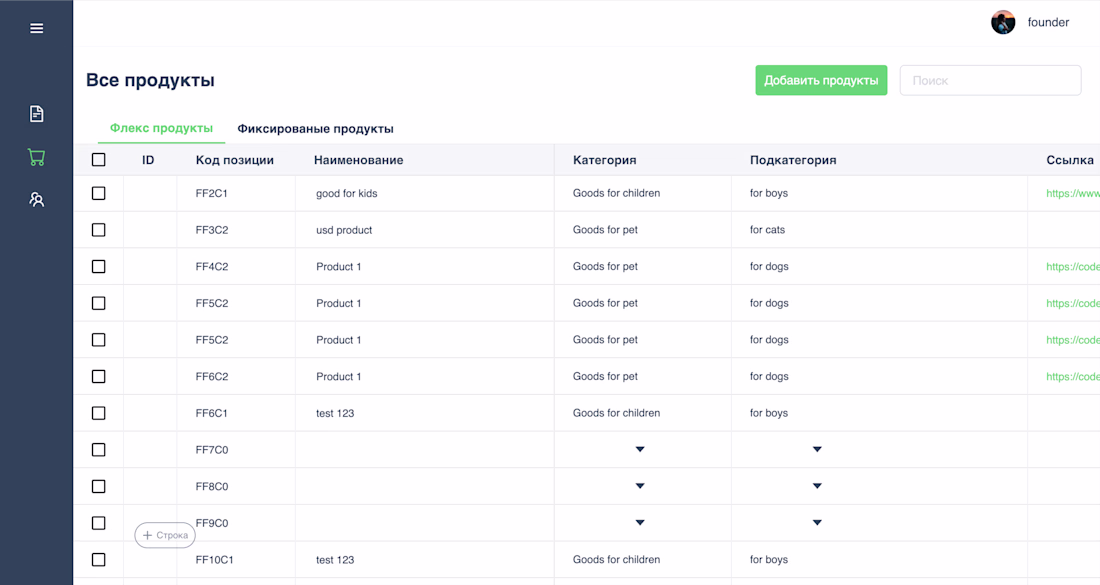Open Подкатегория dropdown in FF8C0 row
This screenshot has width=1100, height=585.
(817, 486)
